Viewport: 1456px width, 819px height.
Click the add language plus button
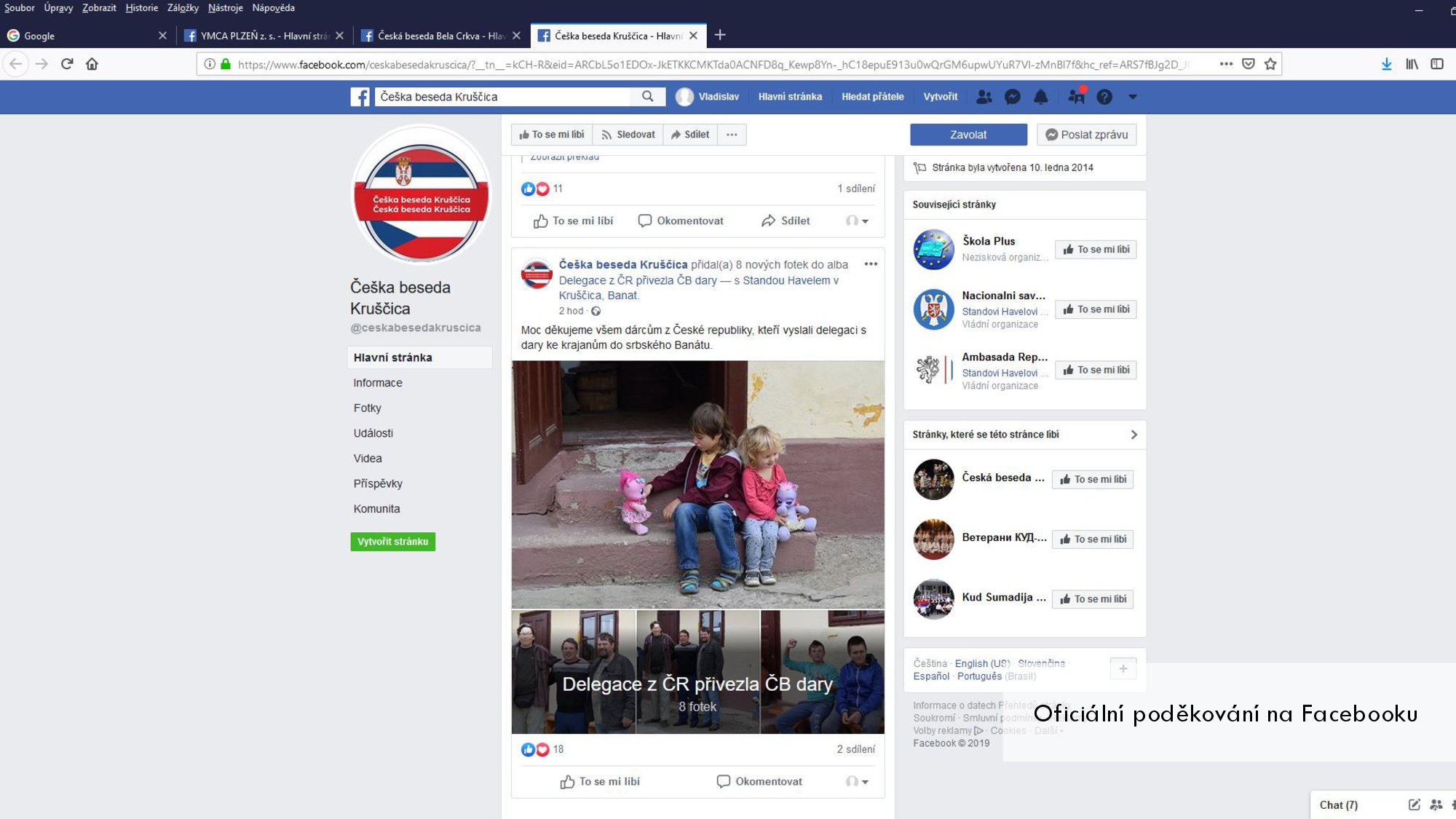(x=1123, y=668)
